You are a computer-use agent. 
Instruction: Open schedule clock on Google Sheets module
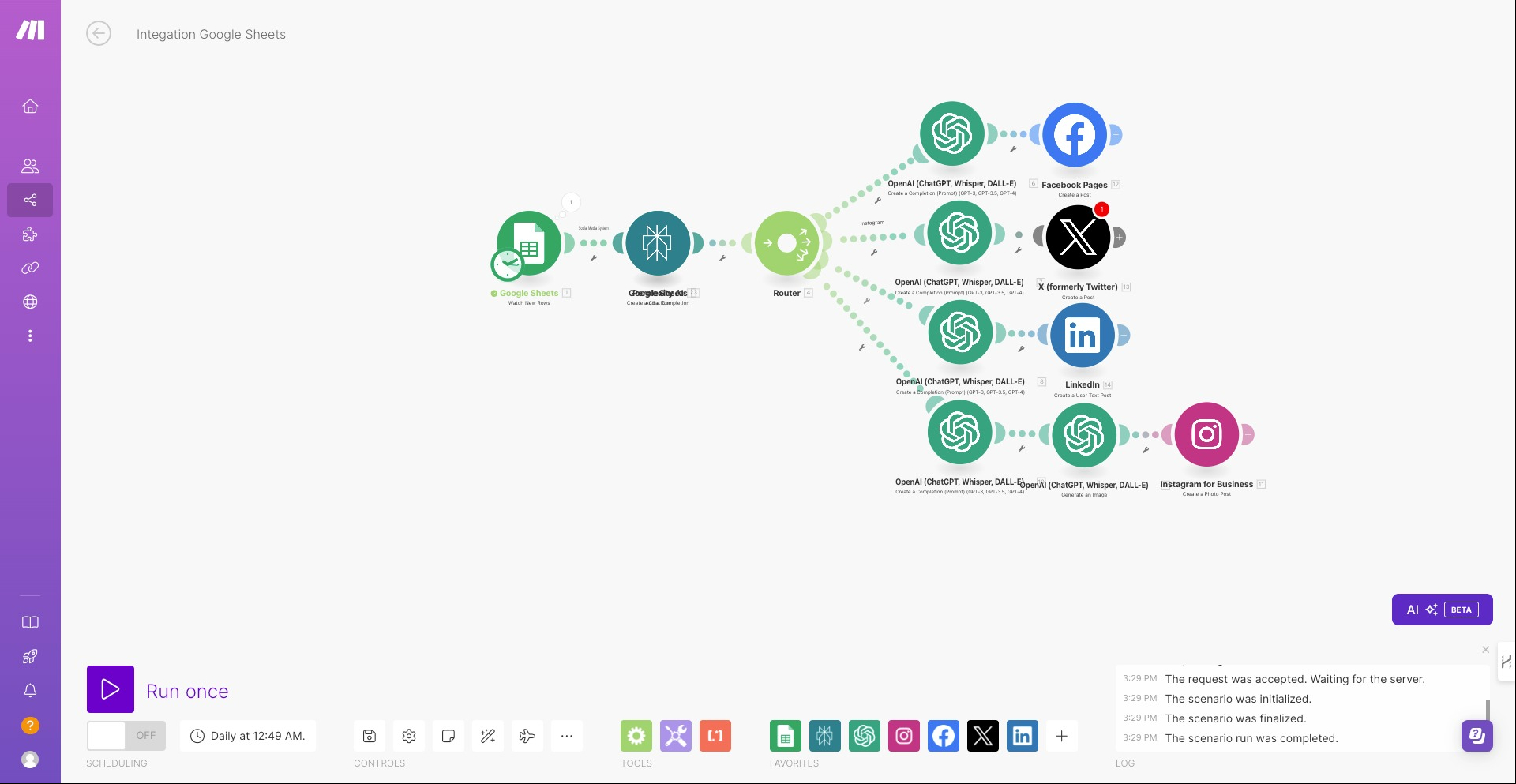(507, 264)
